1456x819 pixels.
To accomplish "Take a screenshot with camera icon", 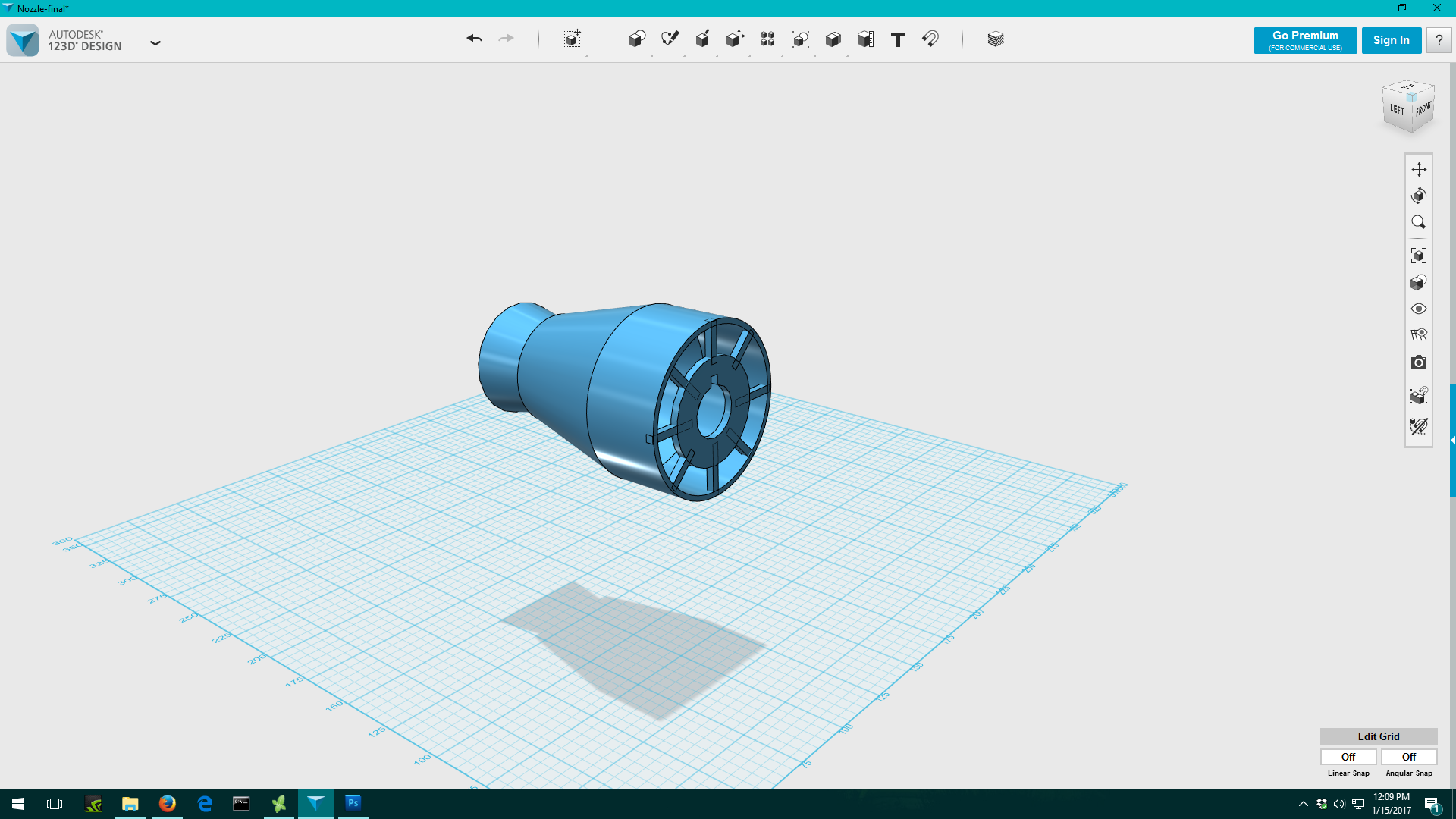I will [x=1418, y=362].
